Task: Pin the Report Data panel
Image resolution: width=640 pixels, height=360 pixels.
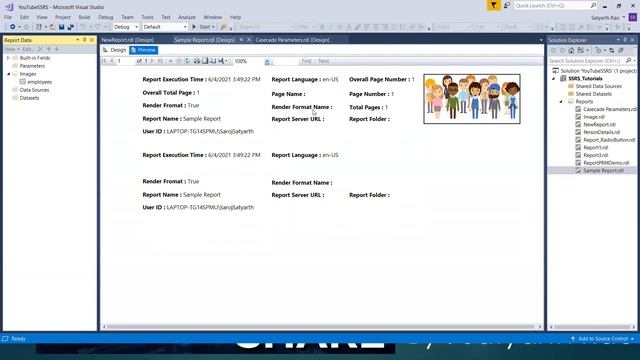Action: click(84, 40)
